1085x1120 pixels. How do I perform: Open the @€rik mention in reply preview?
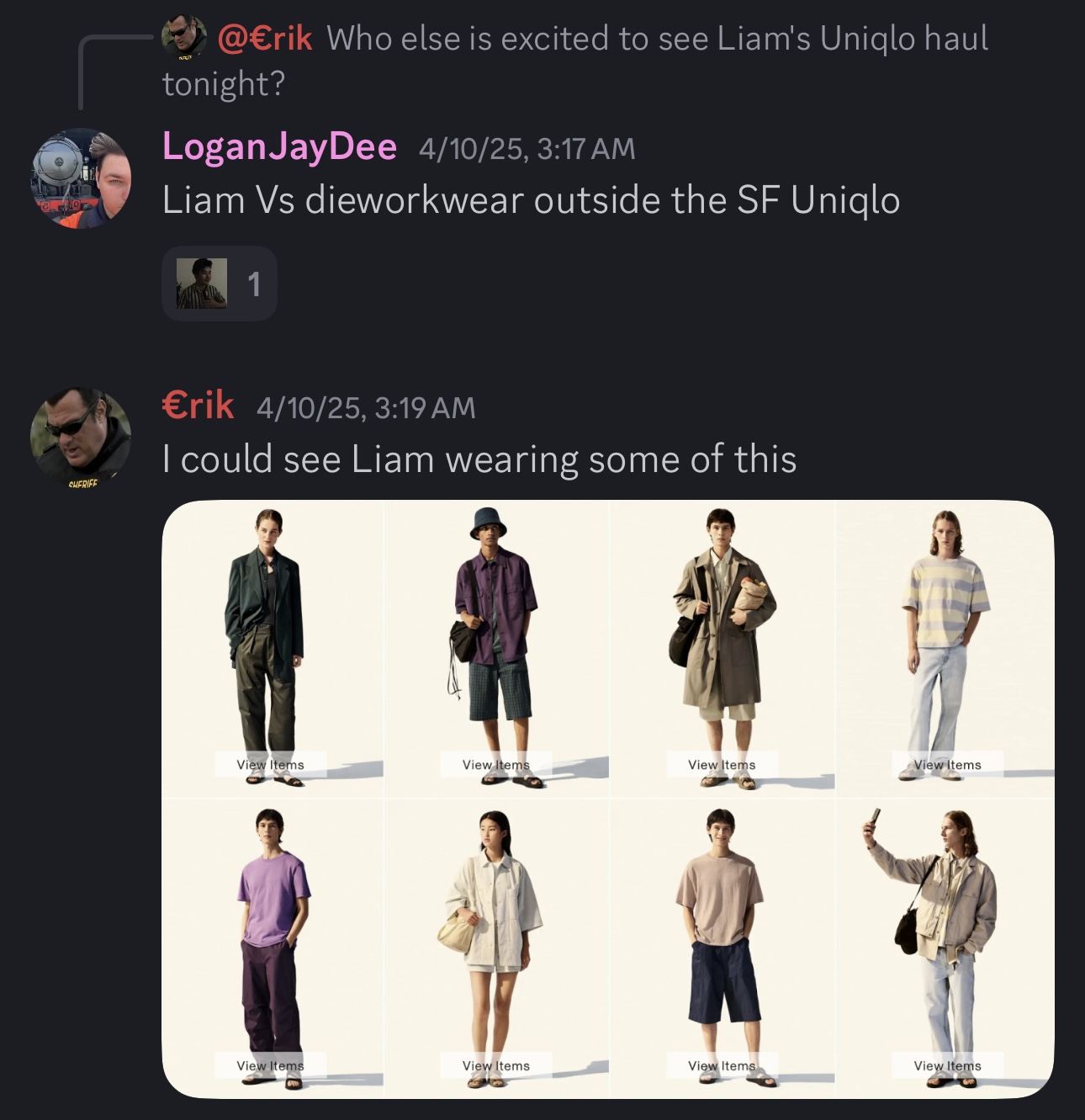tap(264, 38)
